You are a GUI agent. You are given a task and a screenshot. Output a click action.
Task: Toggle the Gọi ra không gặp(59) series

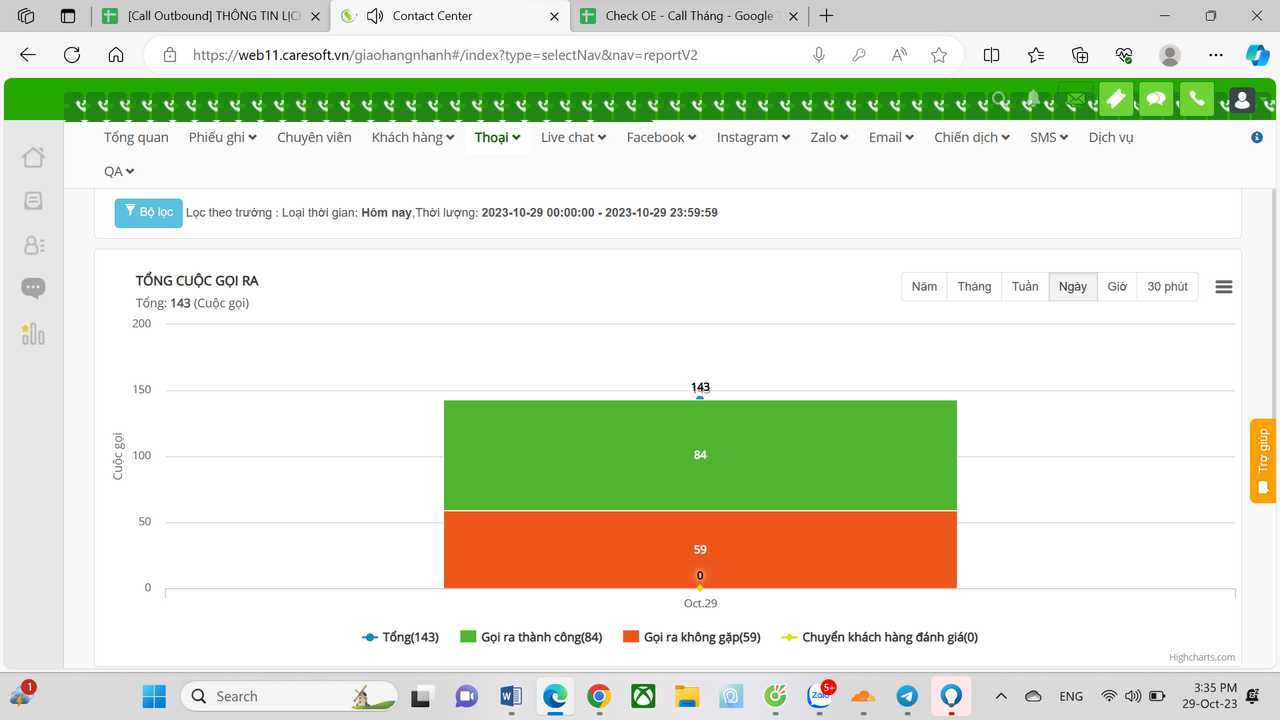pos(691,637)
